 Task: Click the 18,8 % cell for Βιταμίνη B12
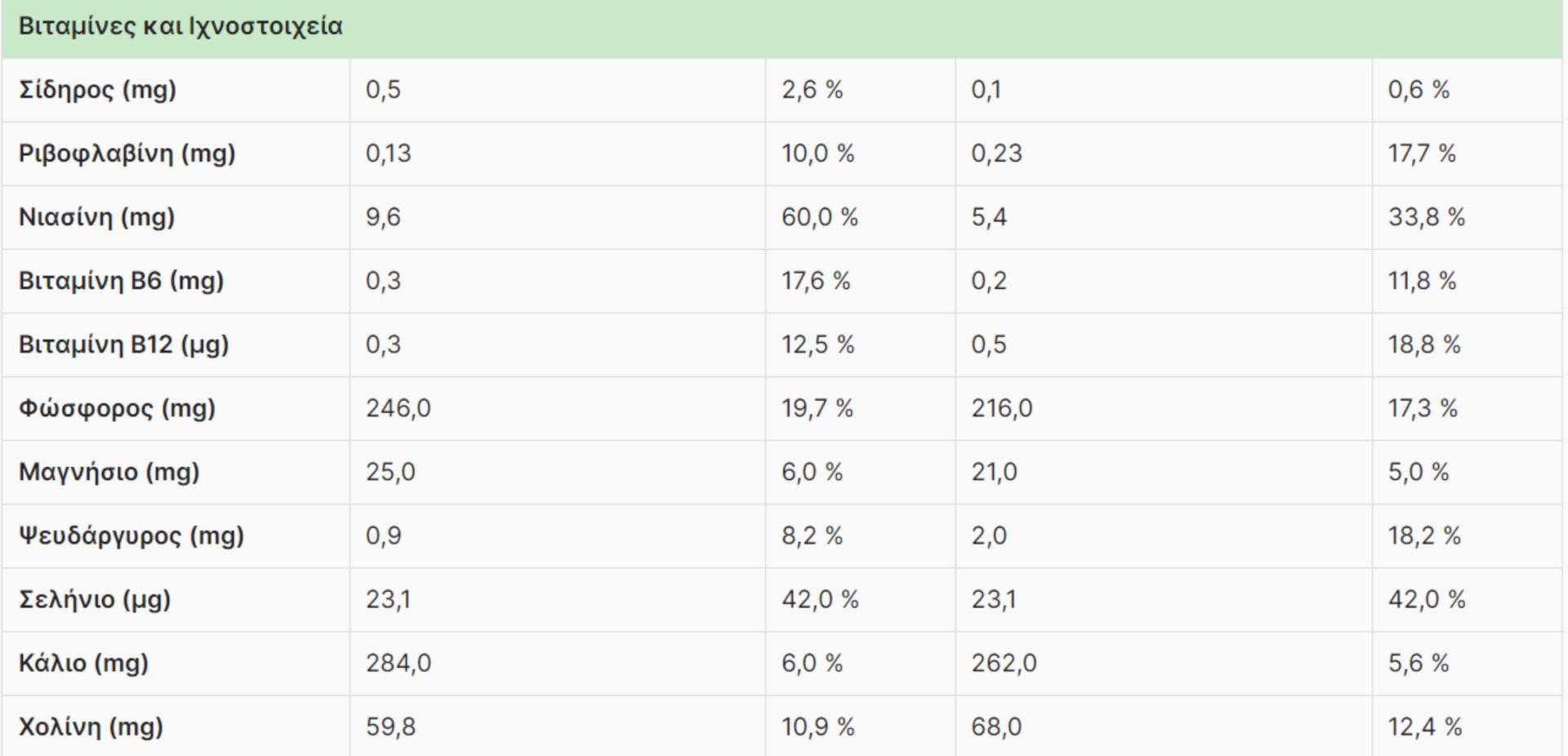point(1423,345)
